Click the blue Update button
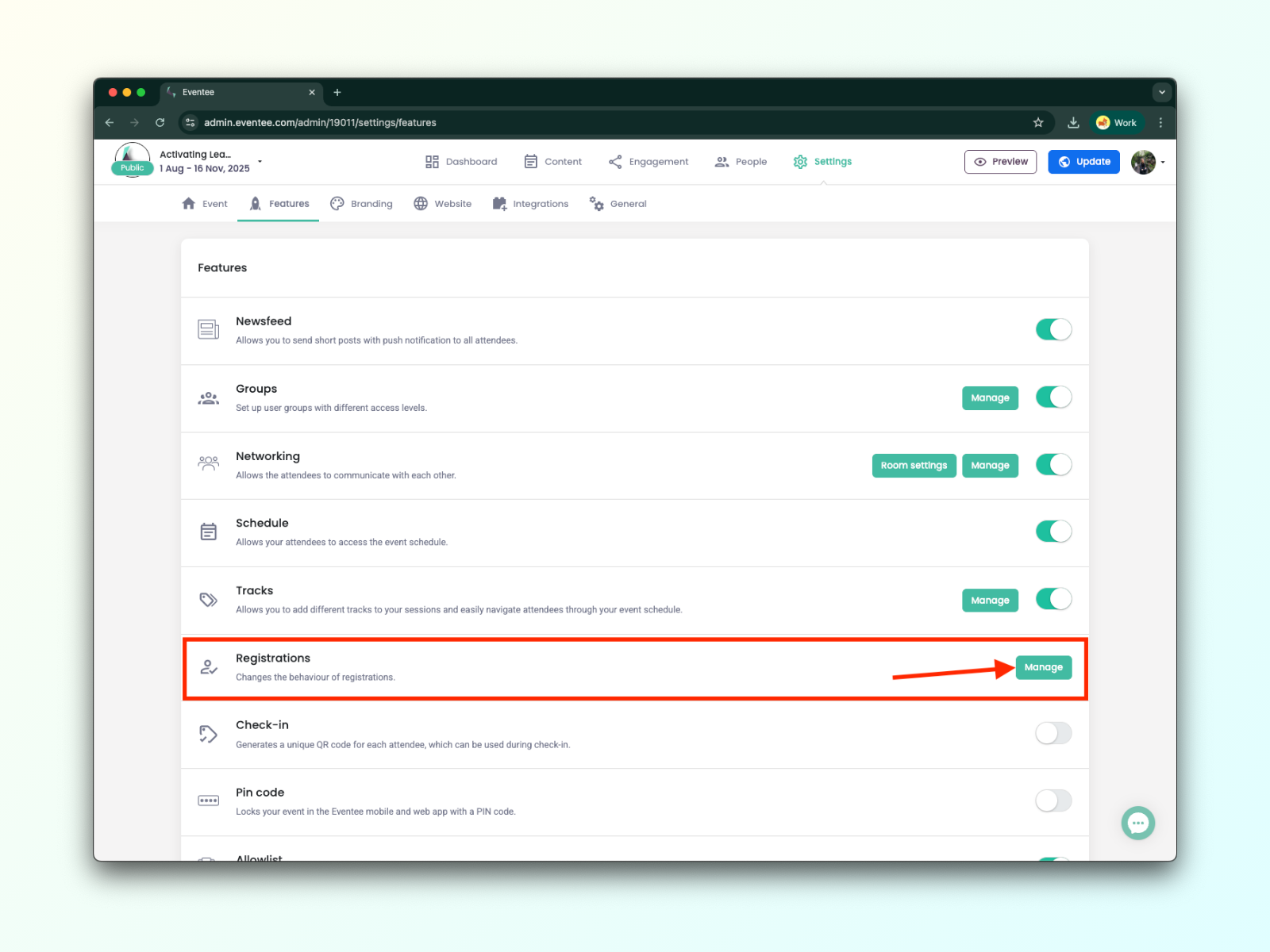Screen dimensions: 1270x952 pyautogui.click(x=1084, y=162)
